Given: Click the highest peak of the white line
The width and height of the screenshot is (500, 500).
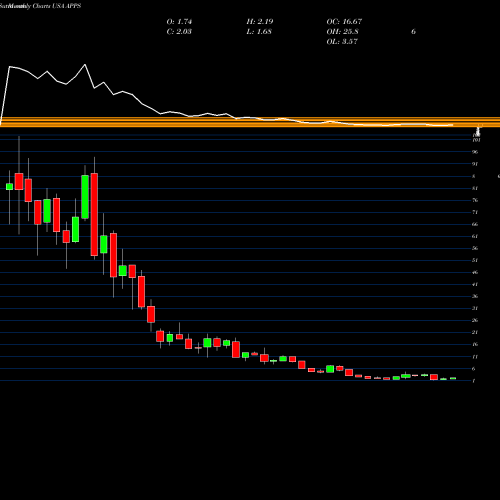Looking at the screenshot, I should tap(85, 64).
